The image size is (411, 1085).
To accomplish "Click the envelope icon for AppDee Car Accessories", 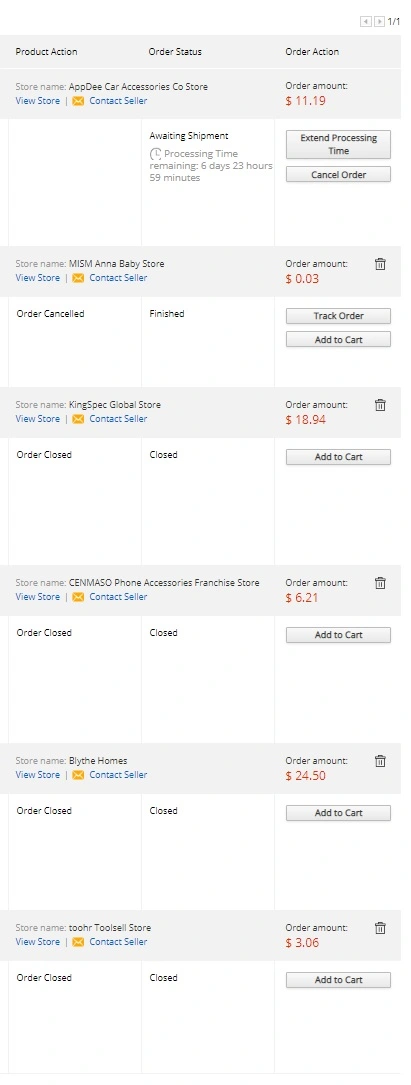I will click(78, 101).
